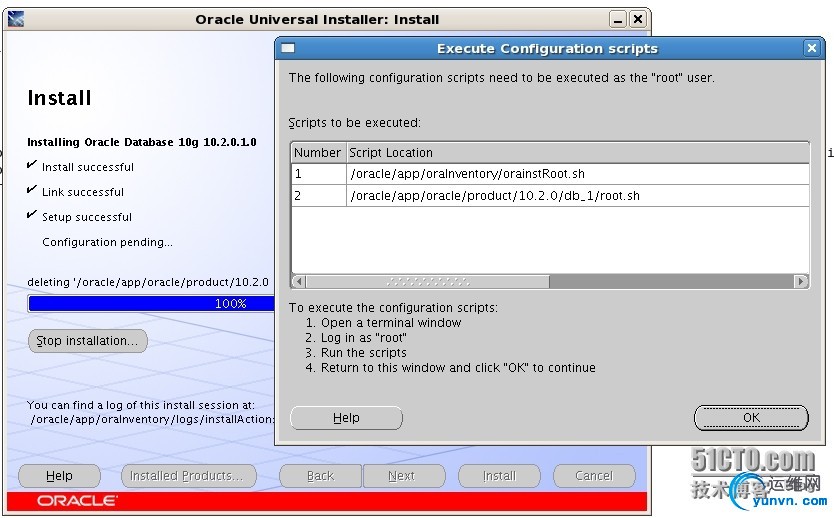Click Cancel in the installer window
This screenshot has width=834, height=518.
(594, 476)
